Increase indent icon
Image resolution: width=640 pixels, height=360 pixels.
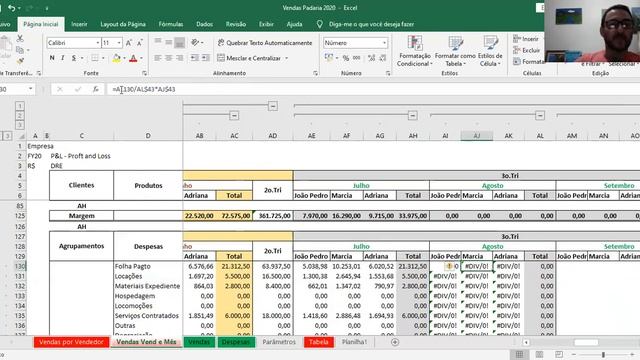pos(205,58)
